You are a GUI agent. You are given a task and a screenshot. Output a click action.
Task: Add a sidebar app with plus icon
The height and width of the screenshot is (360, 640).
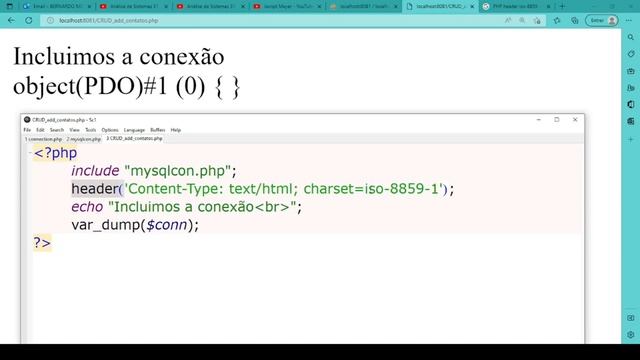(631, 139)
